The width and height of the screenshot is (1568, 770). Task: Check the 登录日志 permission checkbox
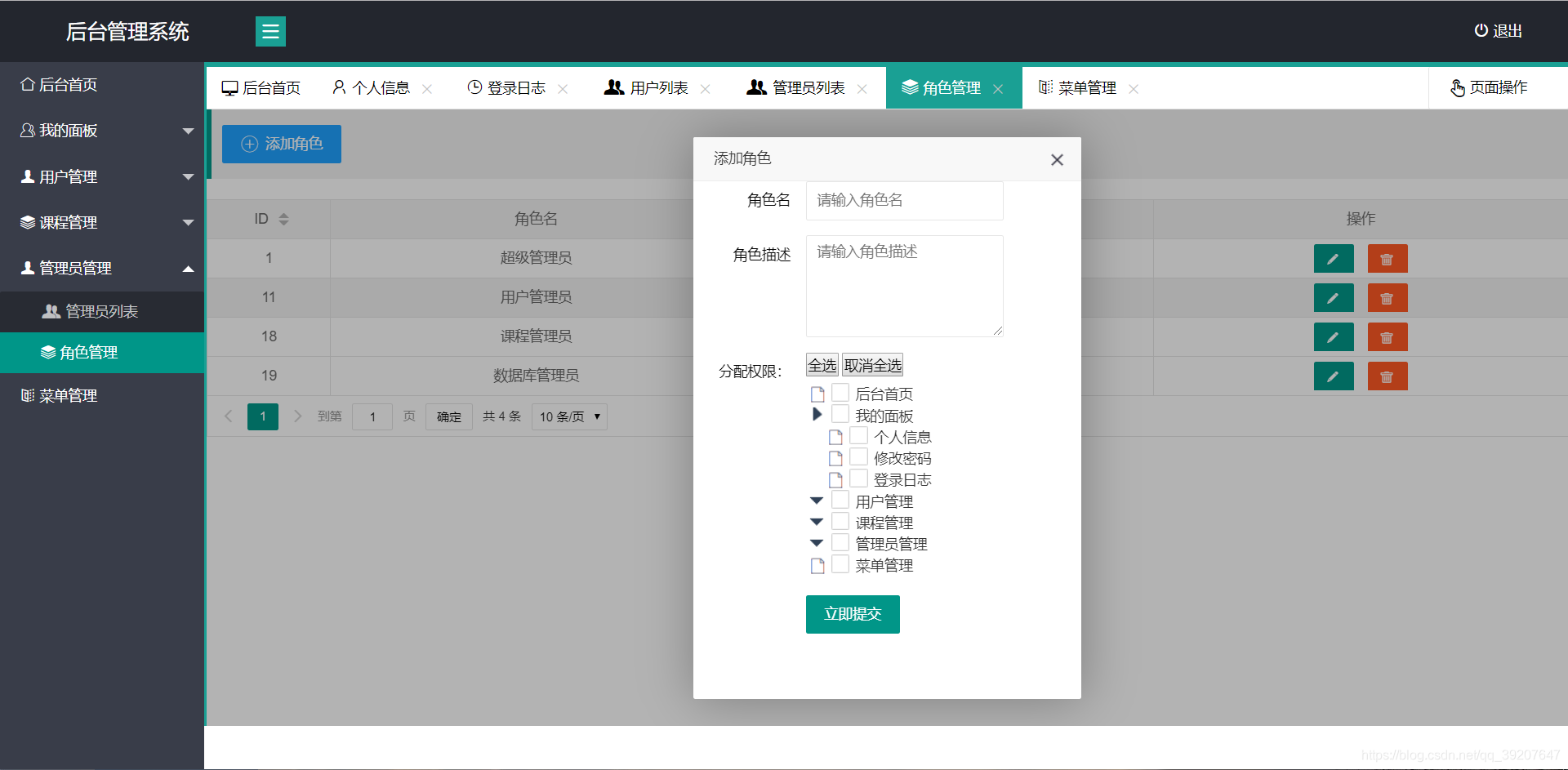[858, 478]
